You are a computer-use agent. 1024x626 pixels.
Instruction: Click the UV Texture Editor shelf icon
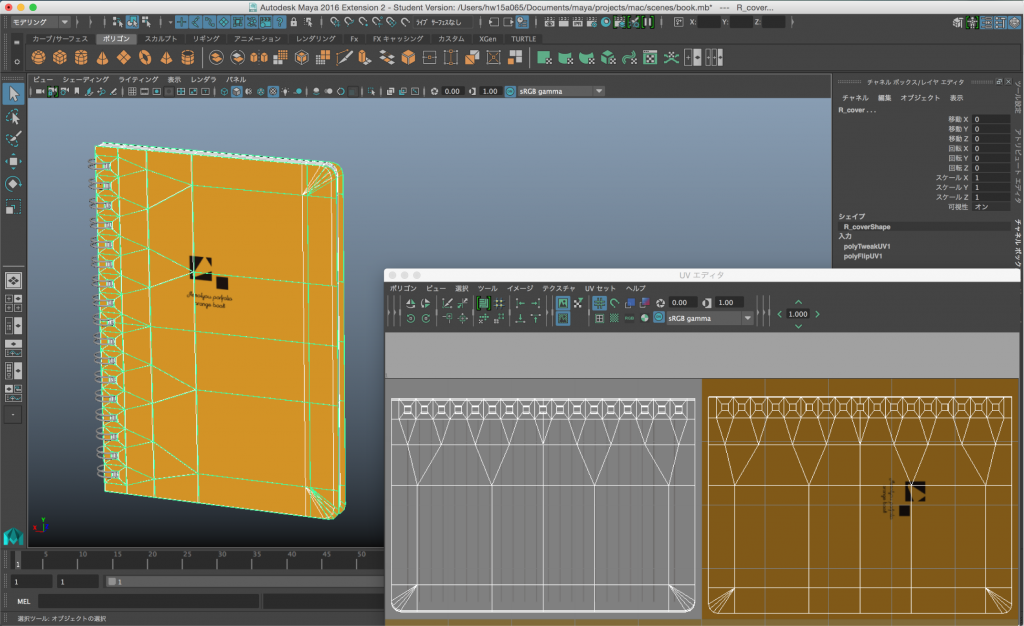click(x=650, y=57)
